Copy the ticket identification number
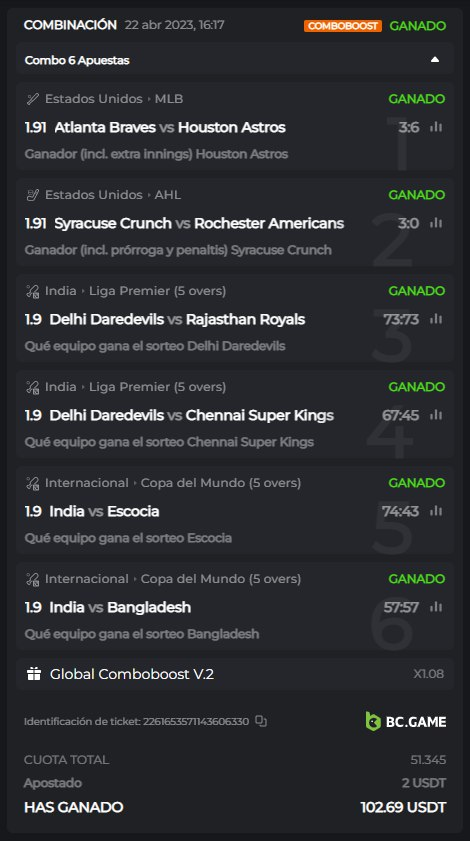 [x=261, y=721]
